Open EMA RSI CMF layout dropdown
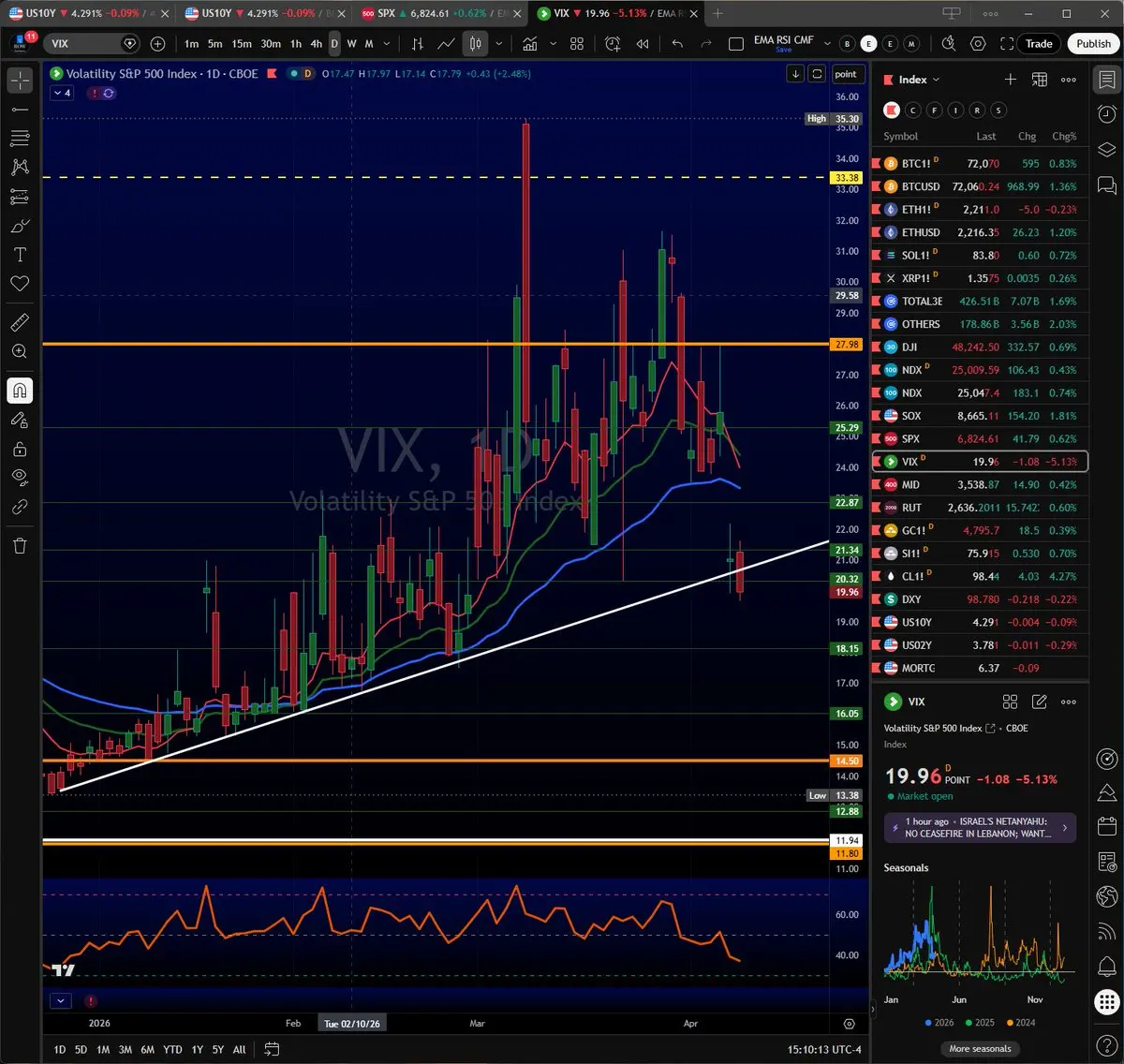Image resolution: width=1124 pixels, height=1064 pixels. click(x=827, y=43)
